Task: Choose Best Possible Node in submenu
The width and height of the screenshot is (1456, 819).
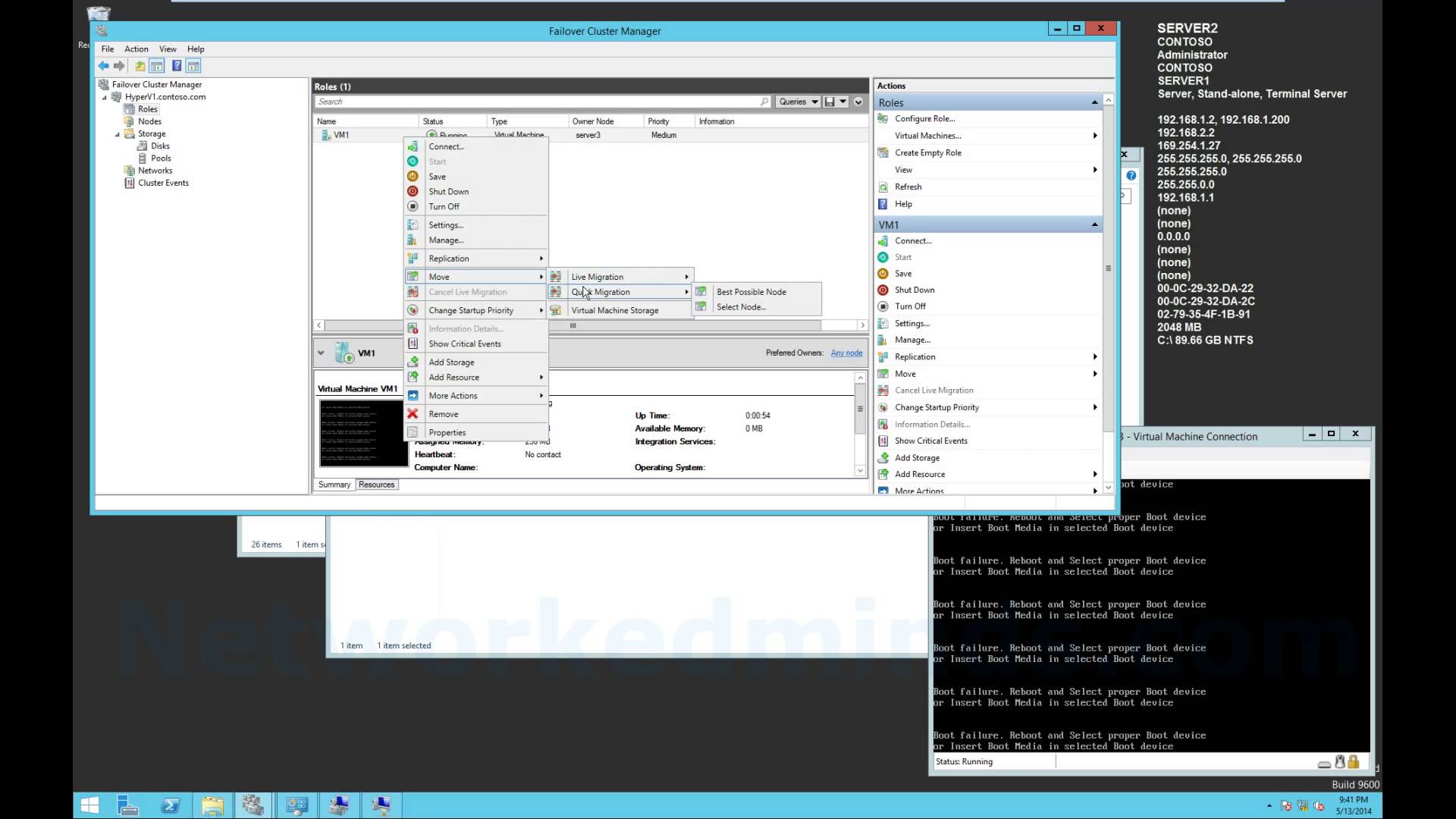Action: tap(756, 292)
